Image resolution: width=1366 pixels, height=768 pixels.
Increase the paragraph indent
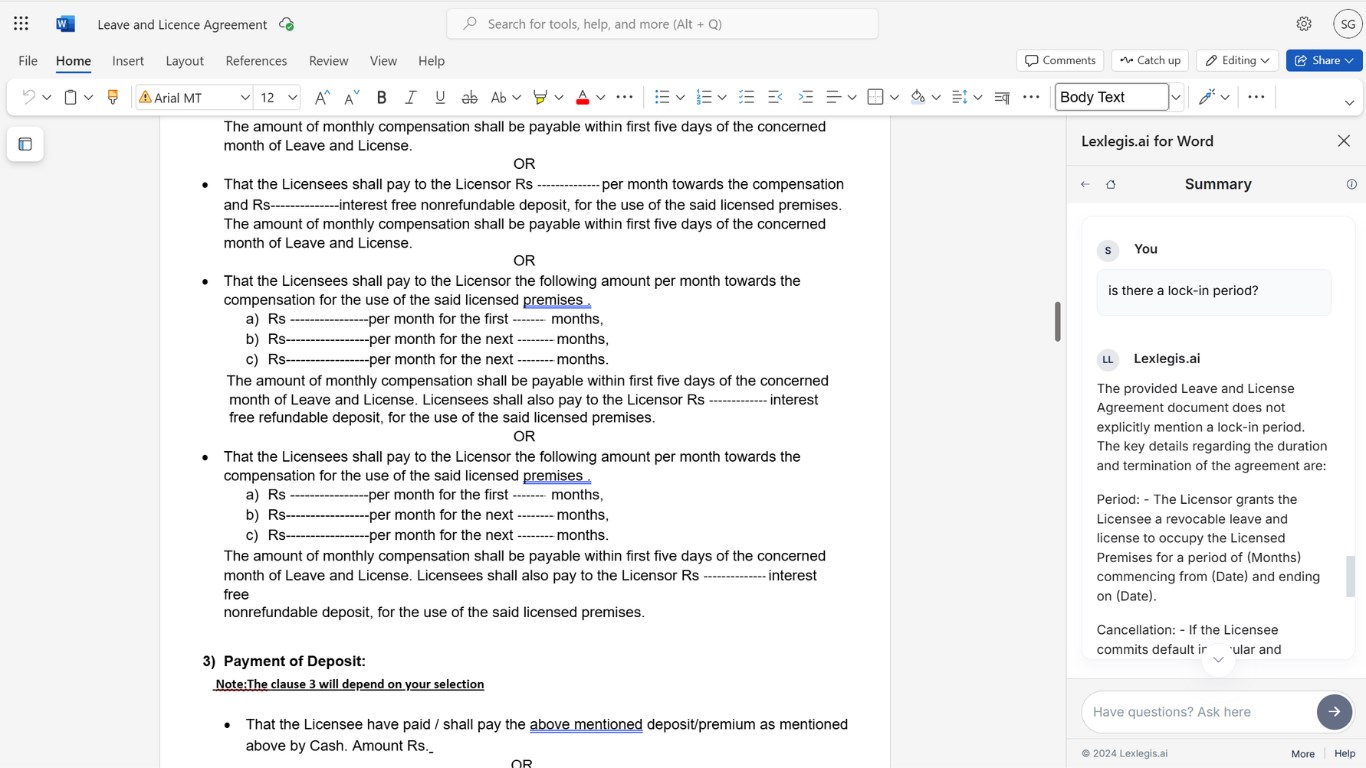pyautogui.click(x=806, y=97)
